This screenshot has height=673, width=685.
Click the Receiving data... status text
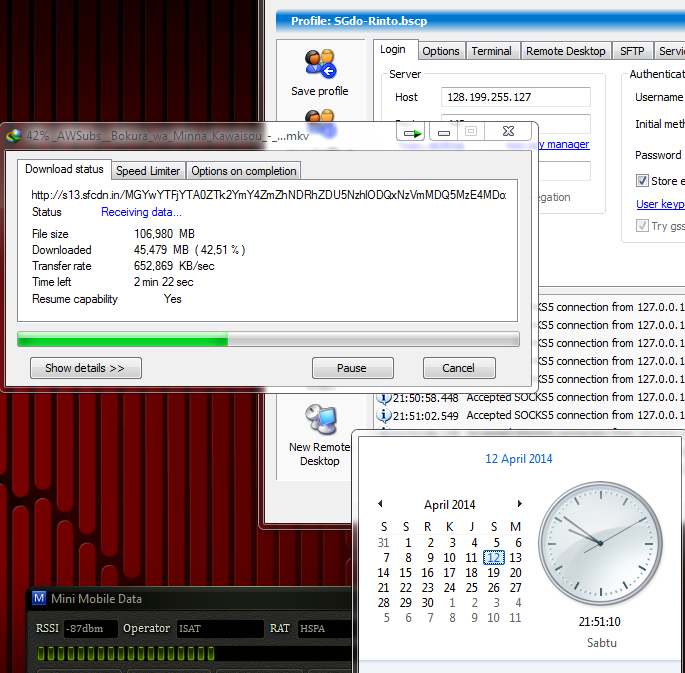141,212
